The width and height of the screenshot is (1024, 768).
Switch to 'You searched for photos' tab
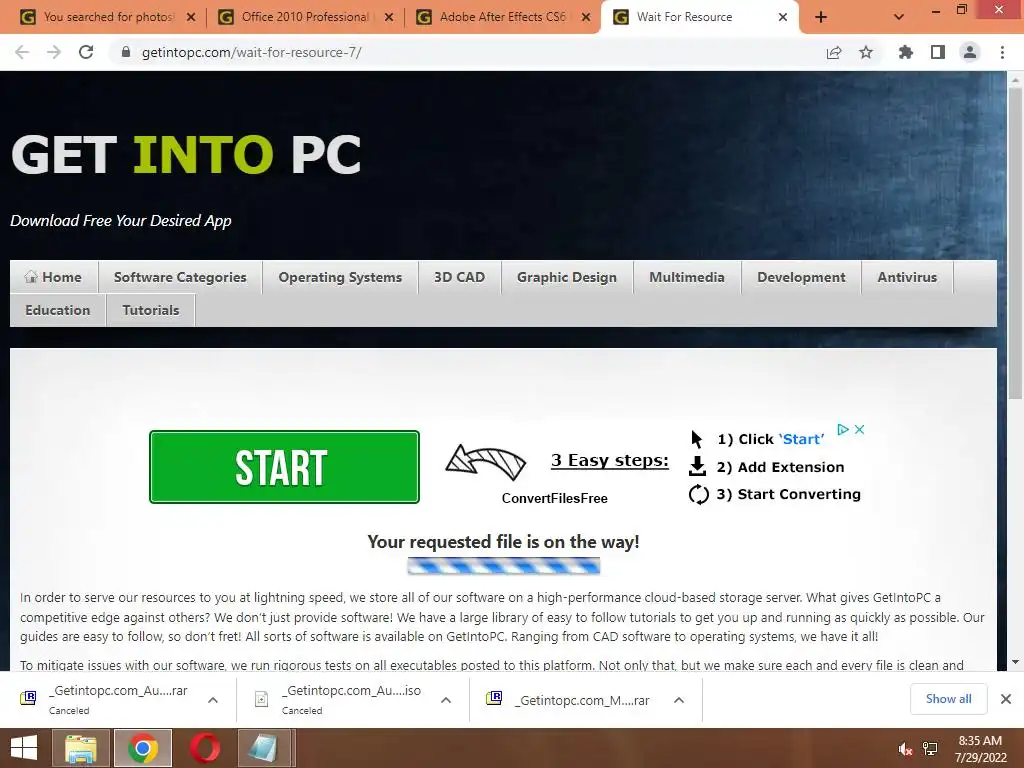pos(108,17)
